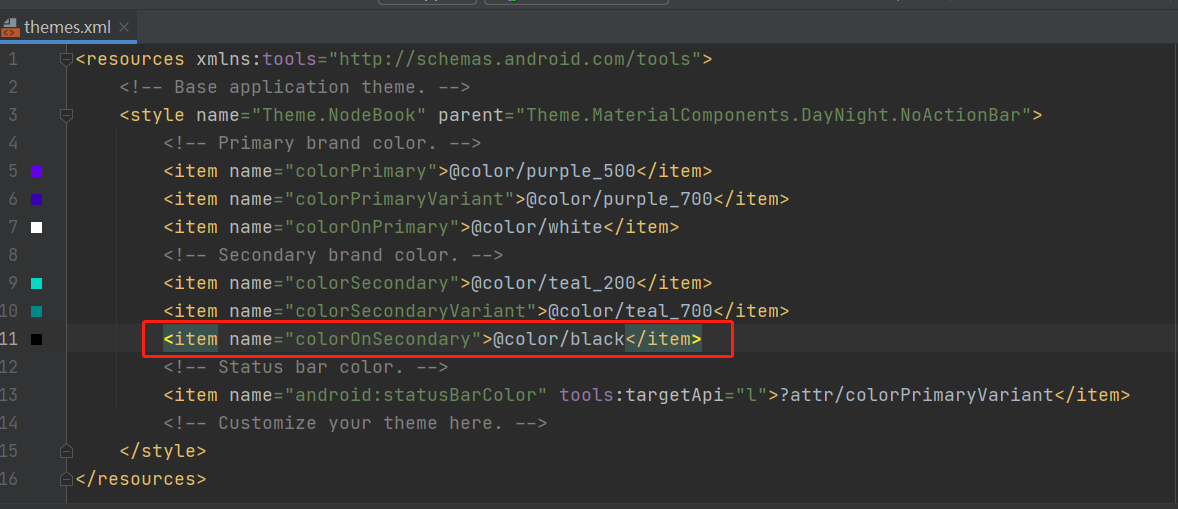
Task: Open teal_200 gutter color swatch on line 9
Action: click(x=36, y=284)
